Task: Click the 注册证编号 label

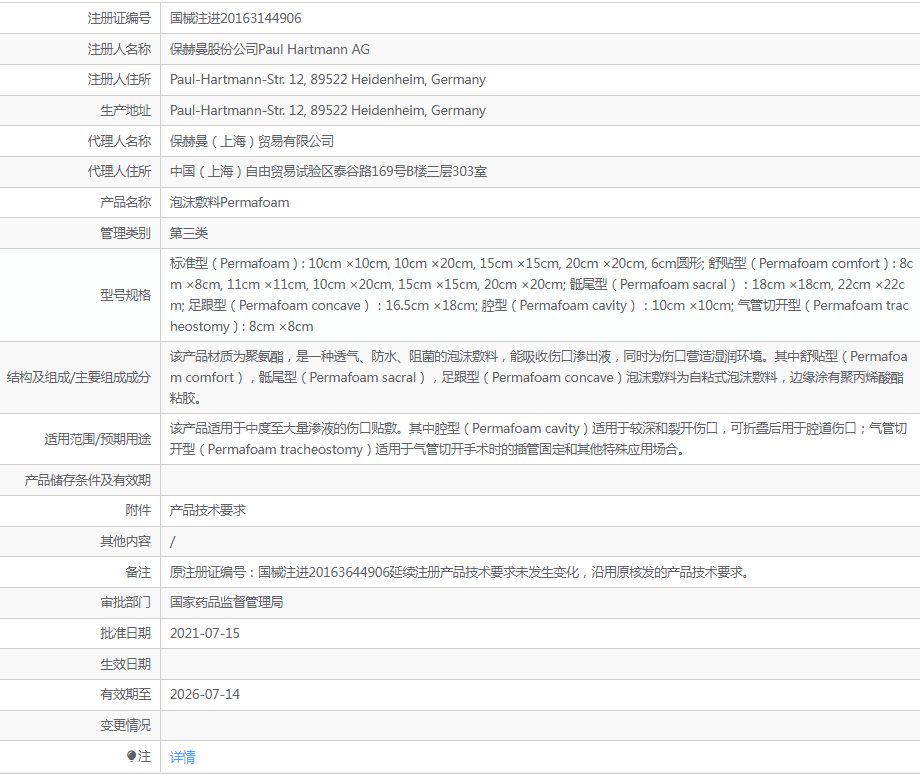Action: point(119,18)
